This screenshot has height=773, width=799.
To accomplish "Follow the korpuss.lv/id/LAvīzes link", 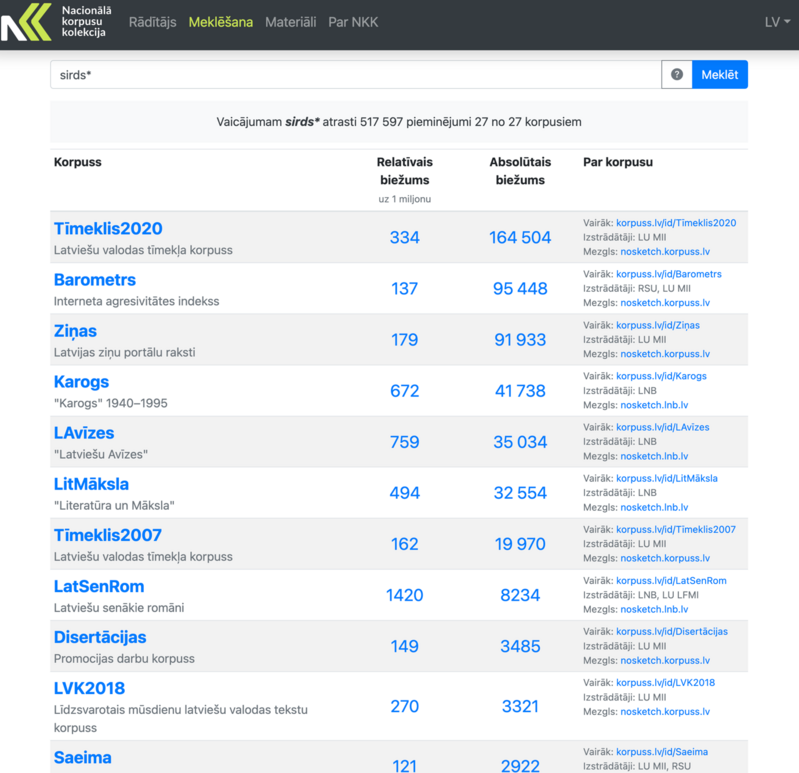I will [x=662, y=427].
